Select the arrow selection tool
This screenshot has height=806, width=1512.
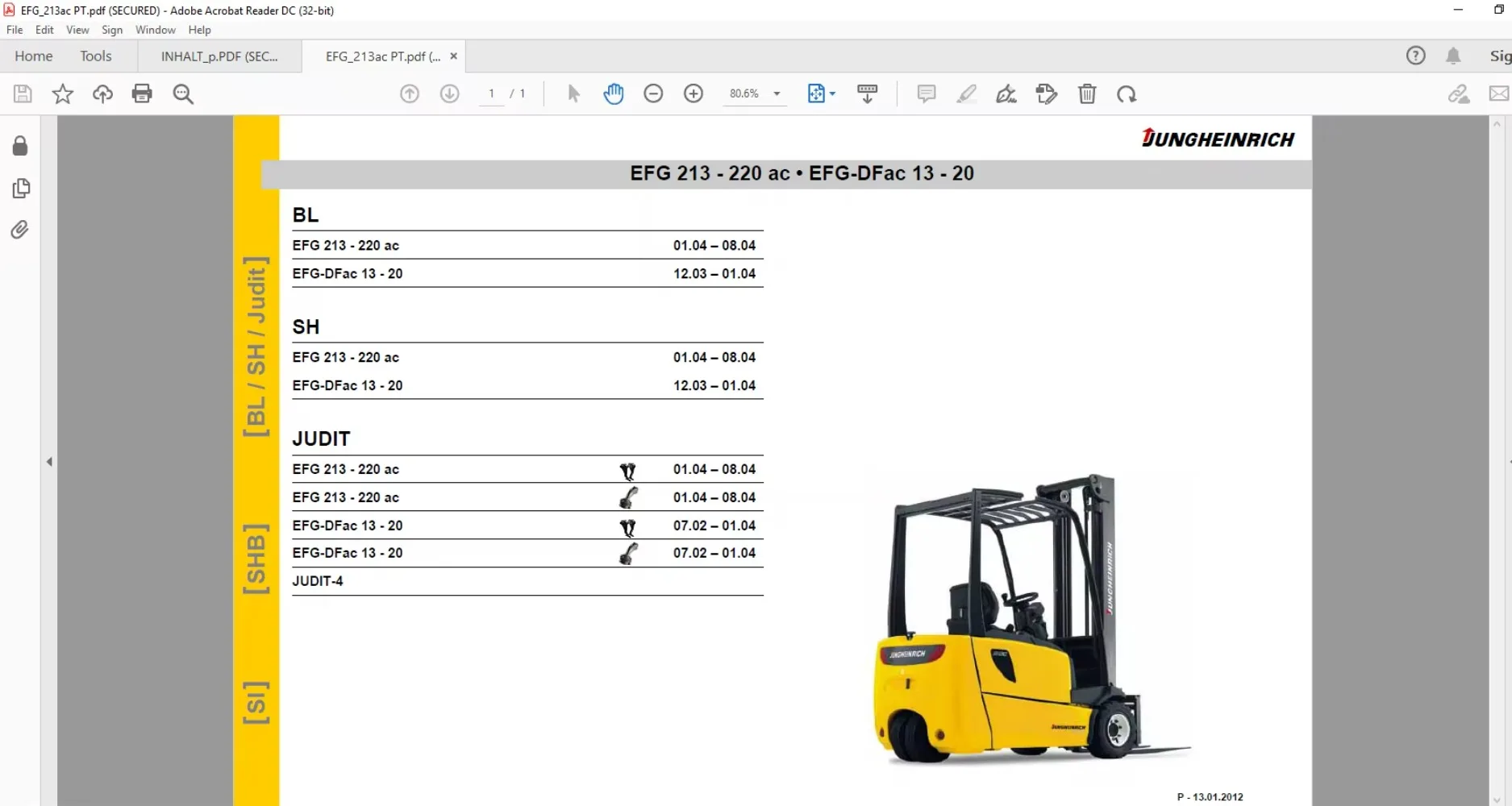coord(573,94)
